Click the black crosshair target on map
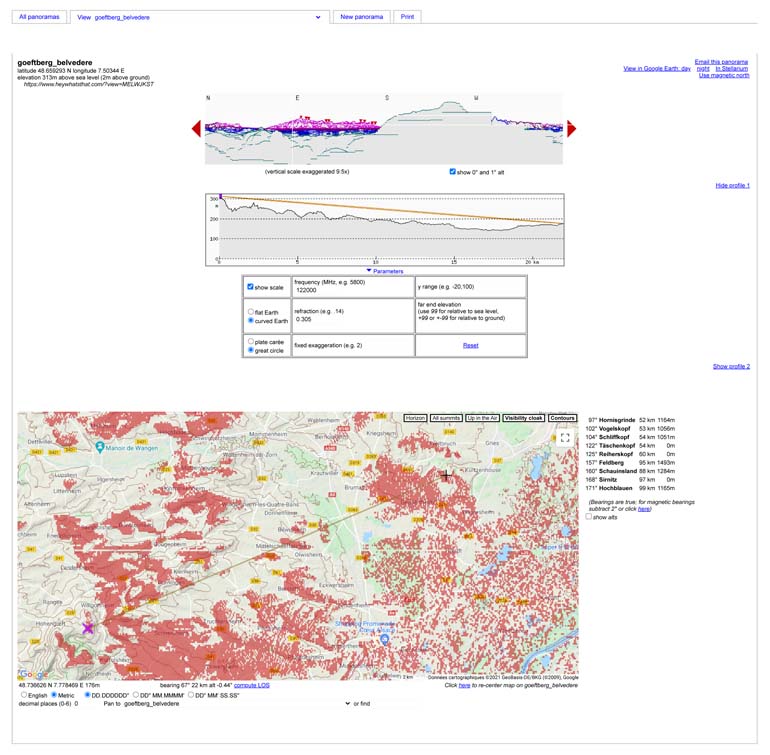Screen dimensions: 770x755 coord(446,476)
